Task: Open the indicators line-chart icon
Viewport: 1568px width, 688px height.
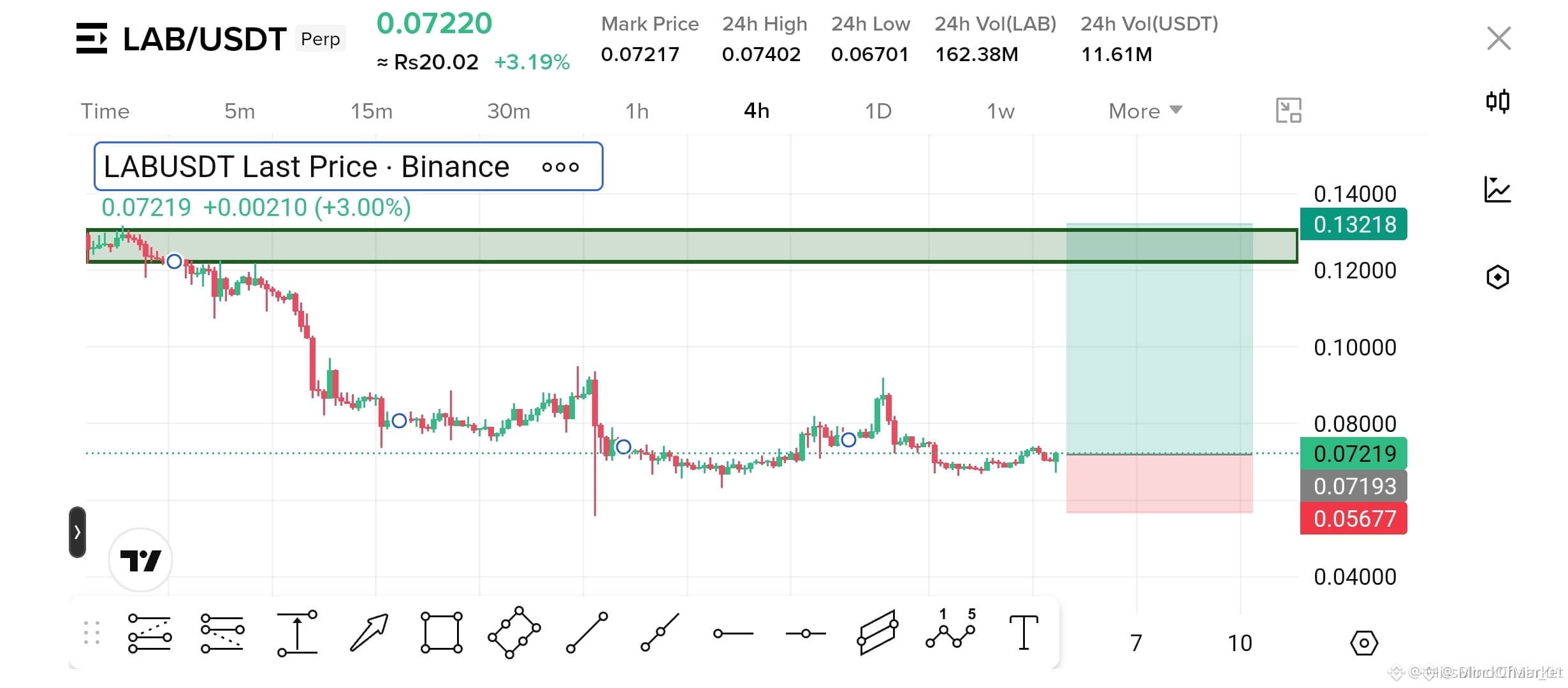Action: click(1497, 189)
